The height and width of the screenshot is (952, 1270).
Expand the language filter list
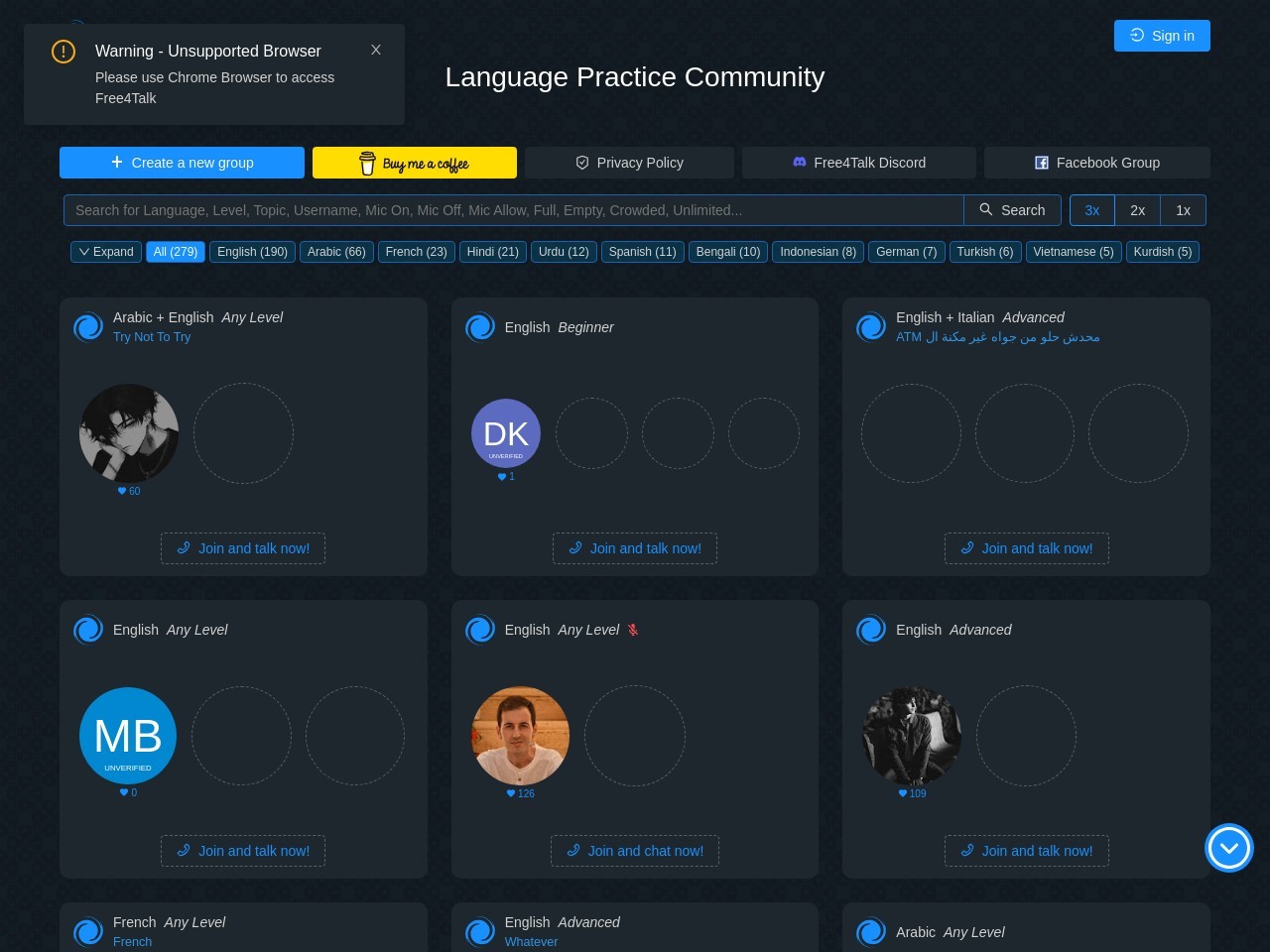point(106,252)
